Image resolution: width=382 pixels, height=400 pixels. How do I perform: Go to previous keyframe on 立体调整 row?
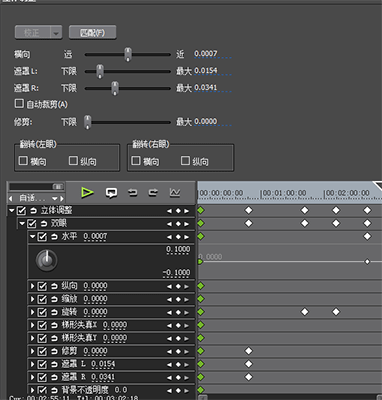170,211
